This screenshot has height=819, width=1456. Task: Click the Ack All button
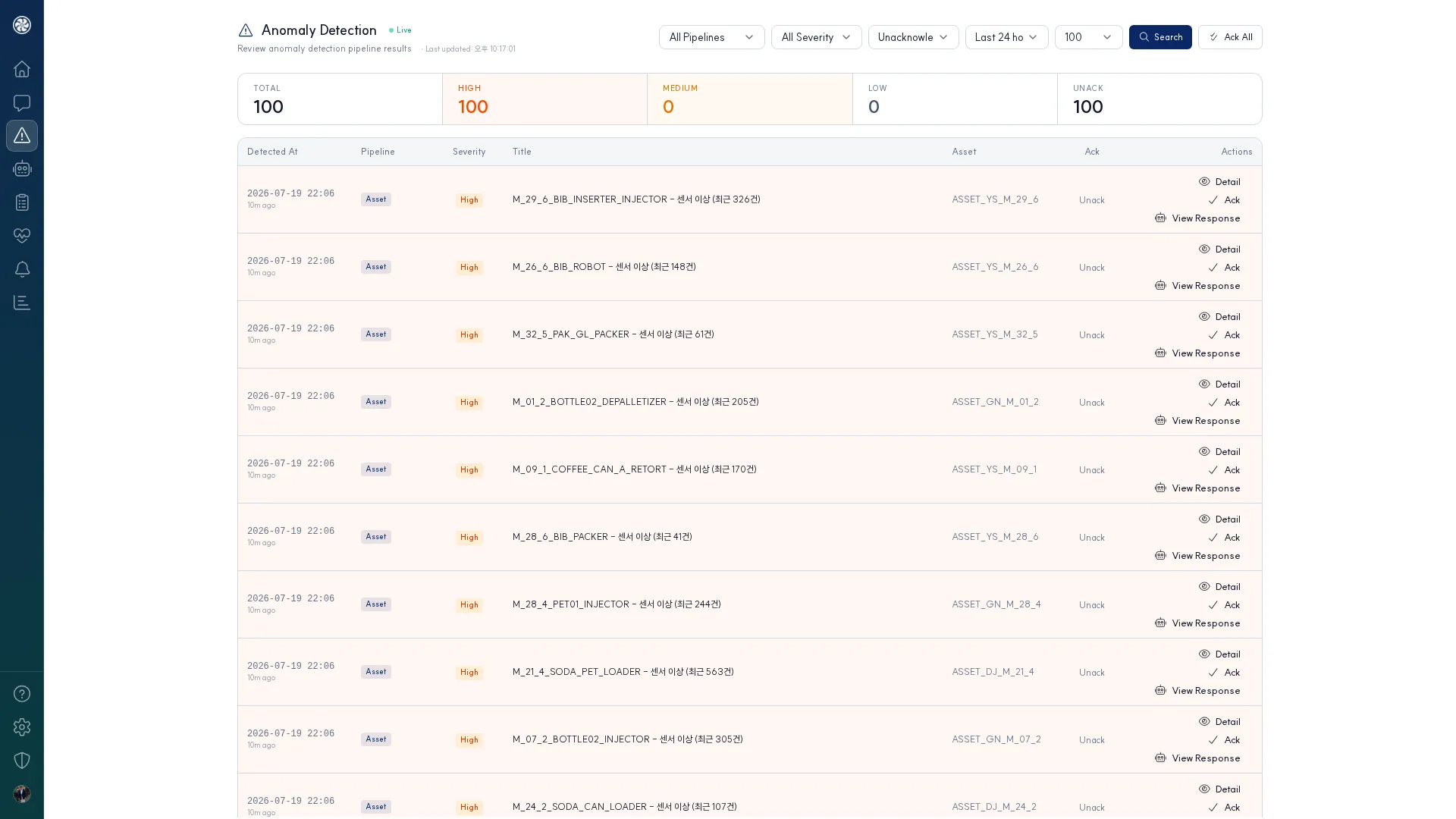pos(1230,37)
